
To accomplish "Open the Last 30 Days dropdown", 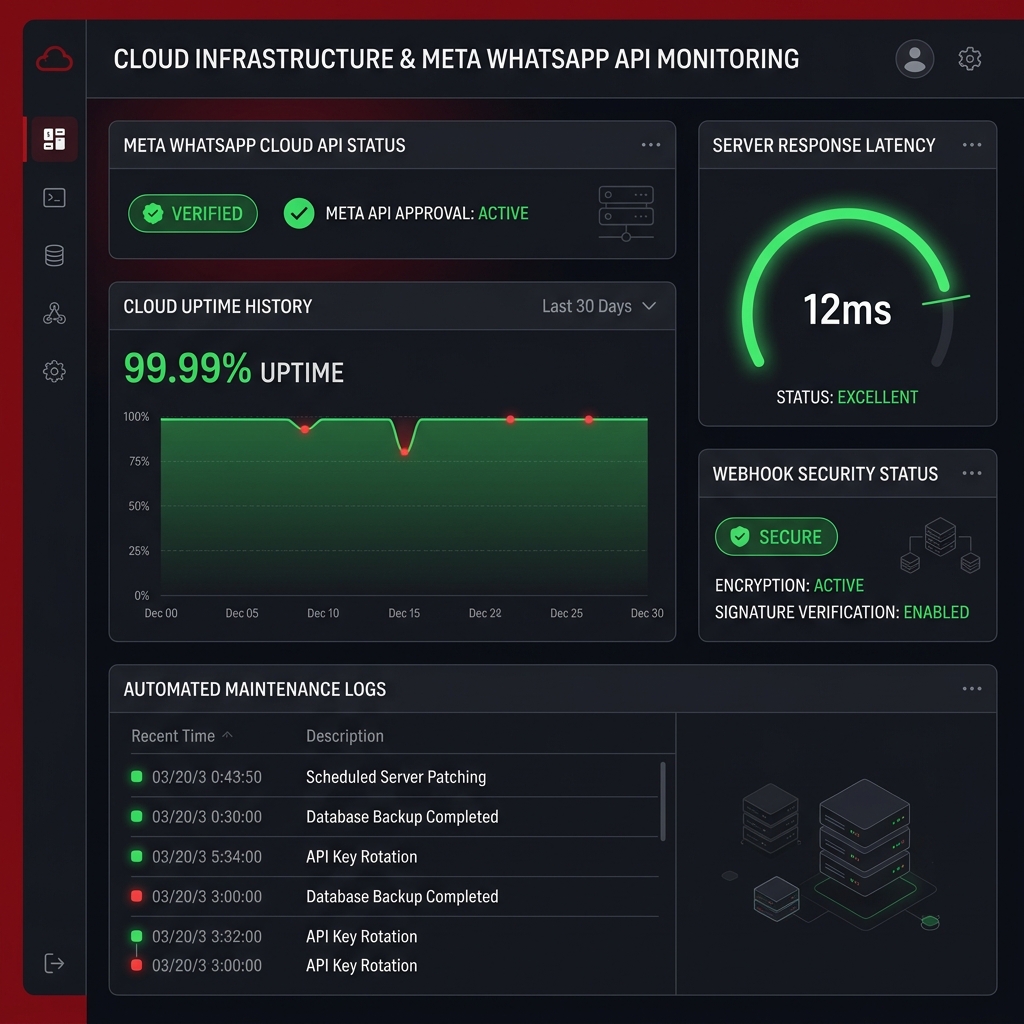I will pyautogui.click(x=599, y=306).
